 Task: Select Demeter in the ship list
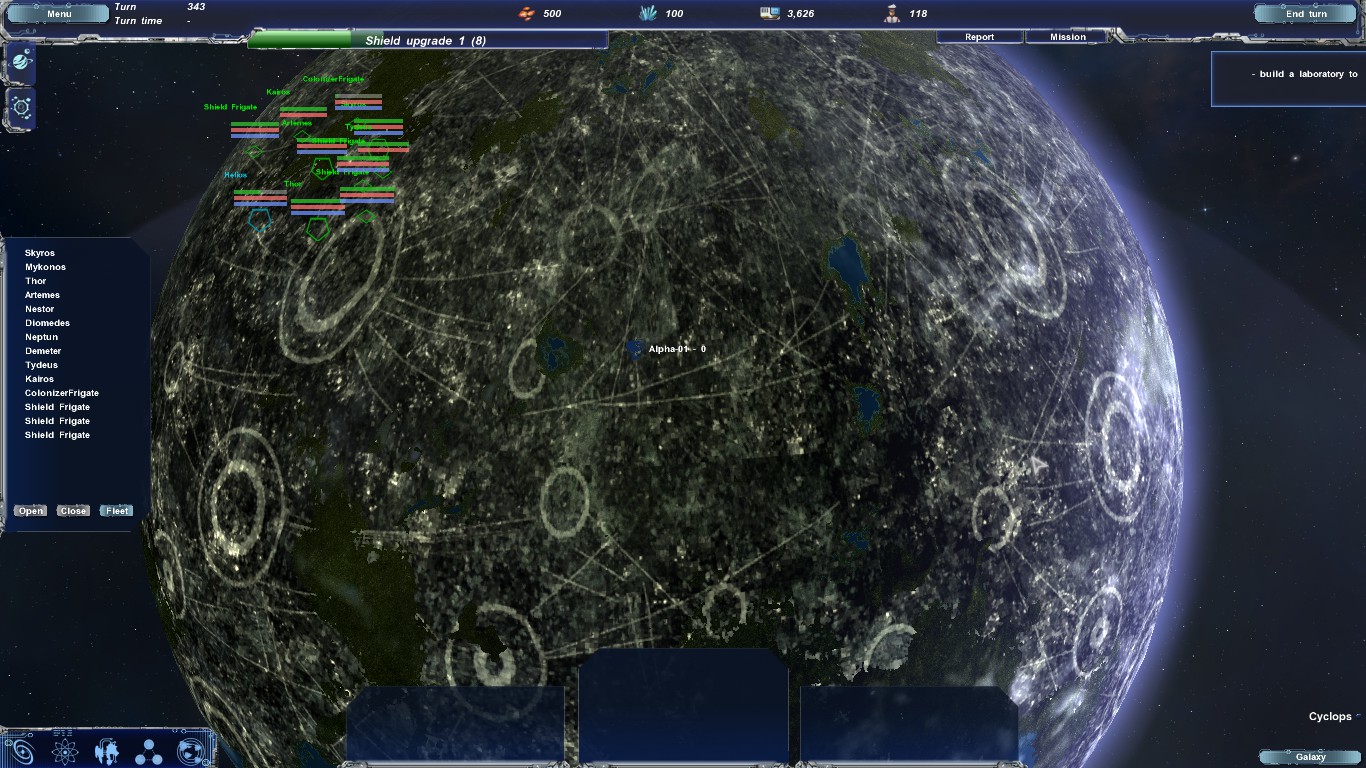43,351
